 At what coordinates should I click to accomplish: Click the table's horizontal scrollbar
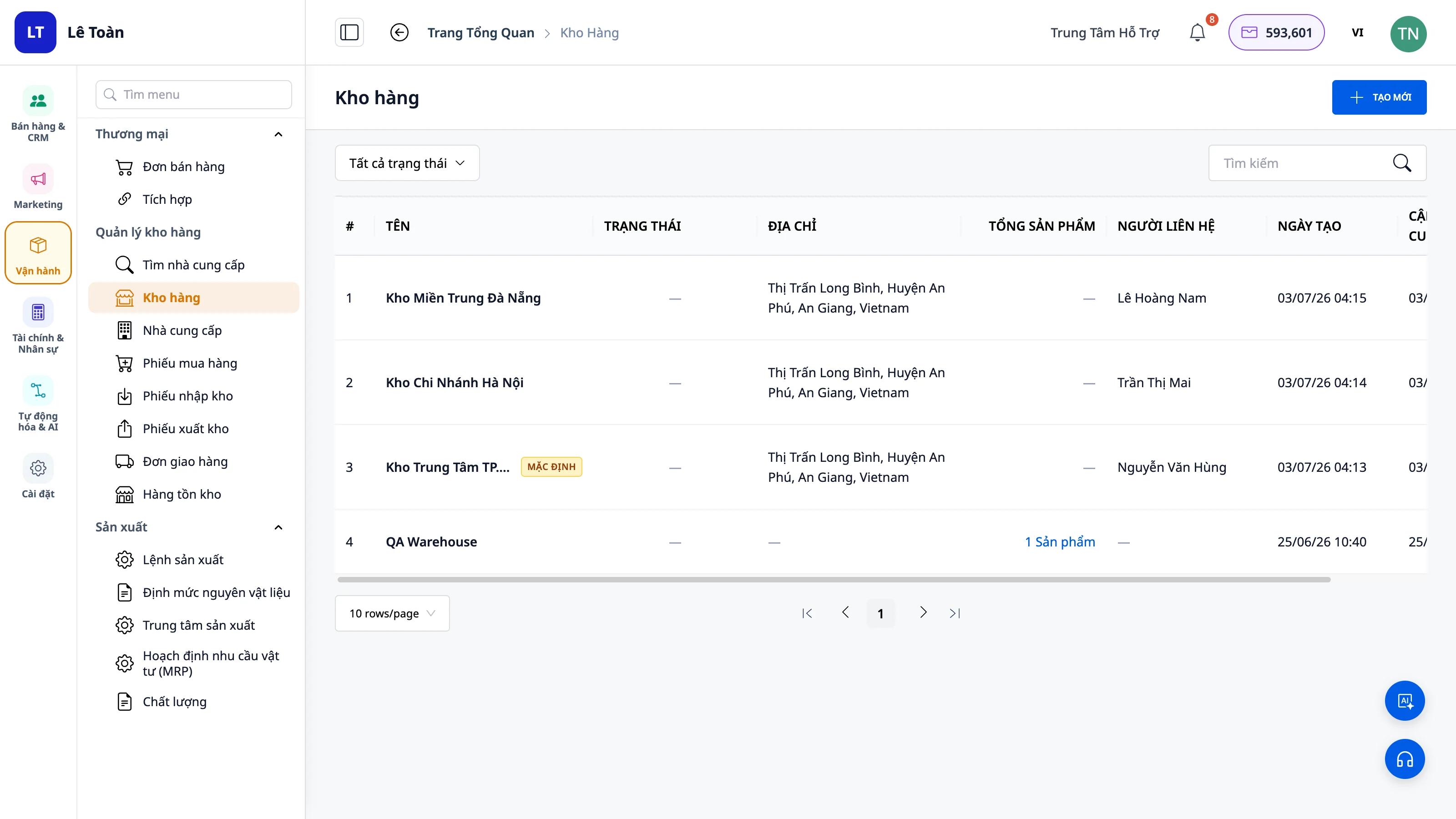(x=834, y=579)
